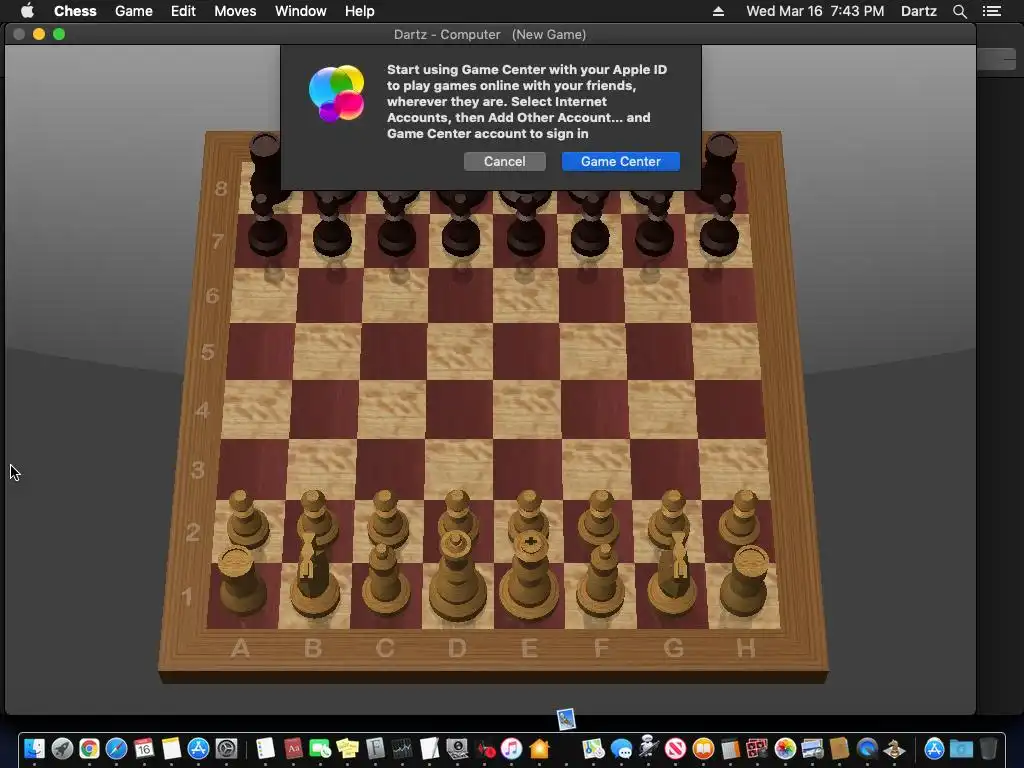Open the Trash from the Dock
Viewport: 1024px width, 768px height.
click(x=989, y=748)
